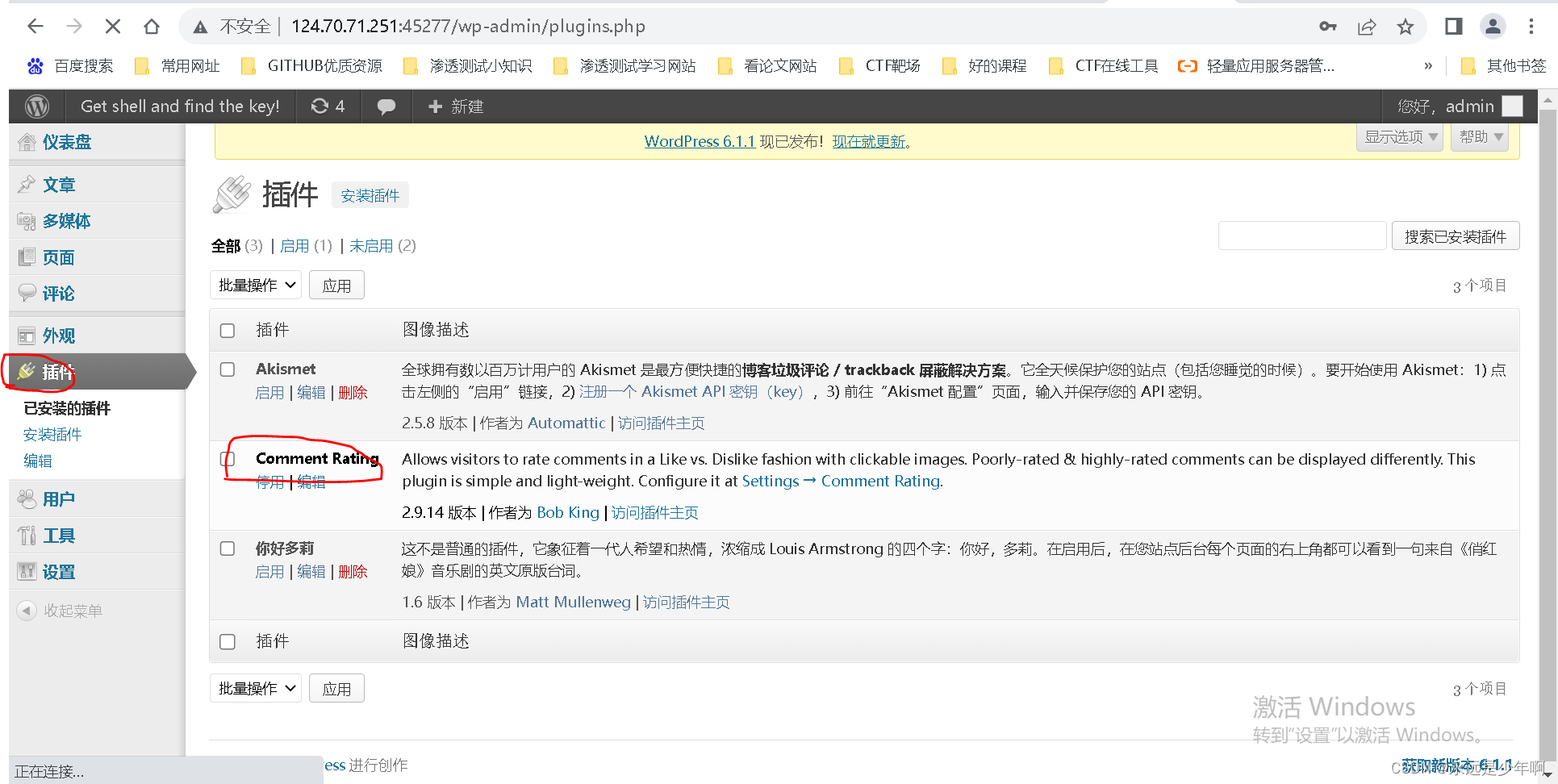Open 页面 pages menu

click(58, 257)
